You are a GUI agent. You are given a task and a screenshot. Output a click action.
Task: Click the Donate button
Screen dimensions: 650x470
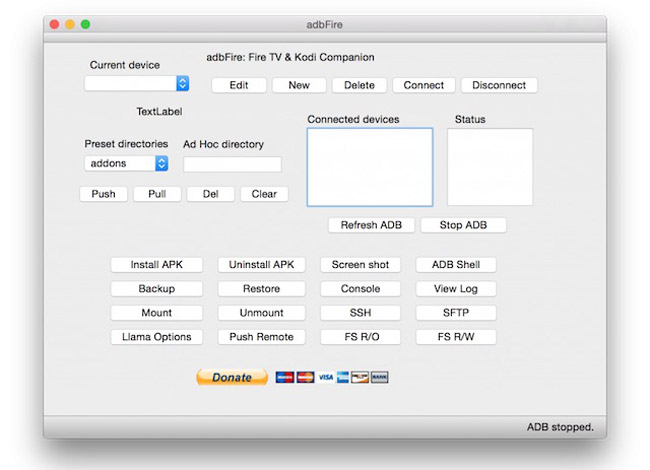[x=232, y=377]
